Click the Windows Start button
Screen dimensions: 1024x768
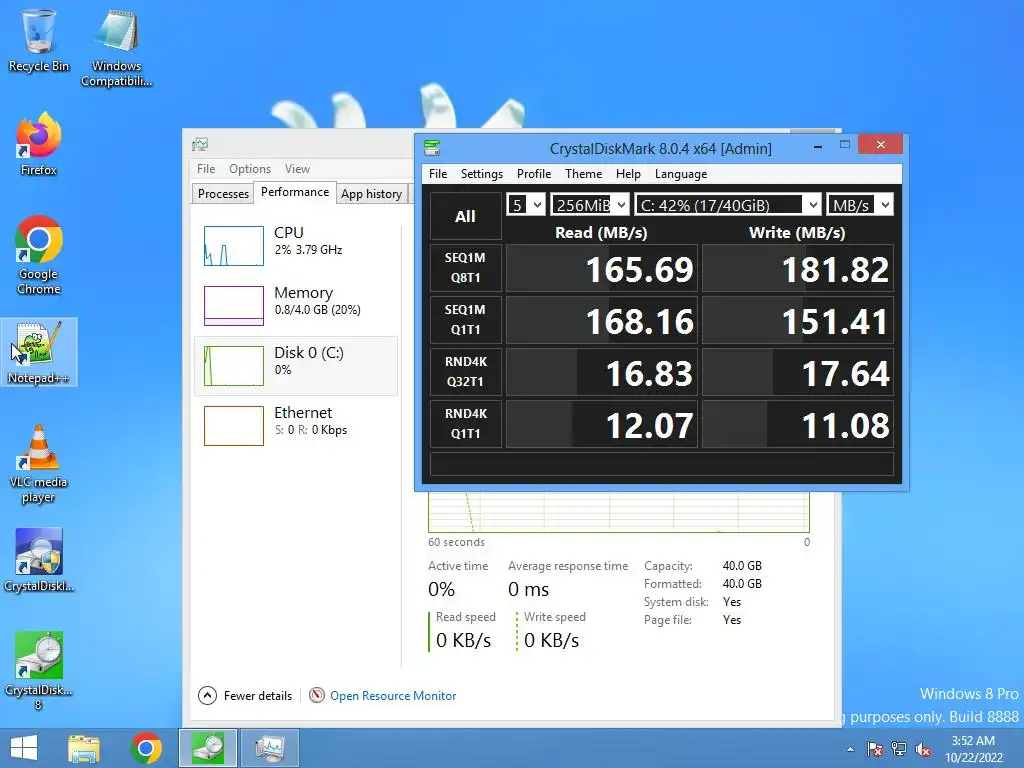24,748
